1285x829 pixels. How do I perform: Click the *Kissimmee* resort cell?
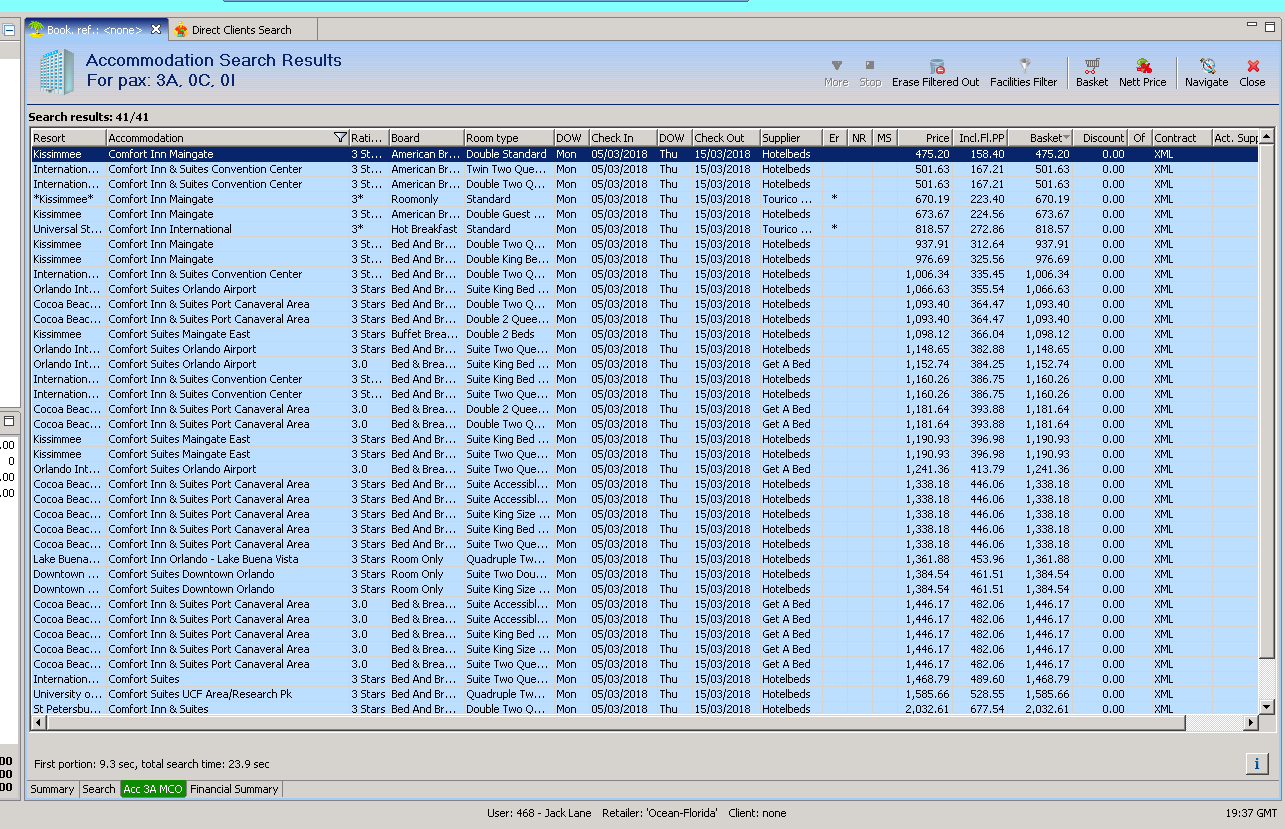(67, 199)
